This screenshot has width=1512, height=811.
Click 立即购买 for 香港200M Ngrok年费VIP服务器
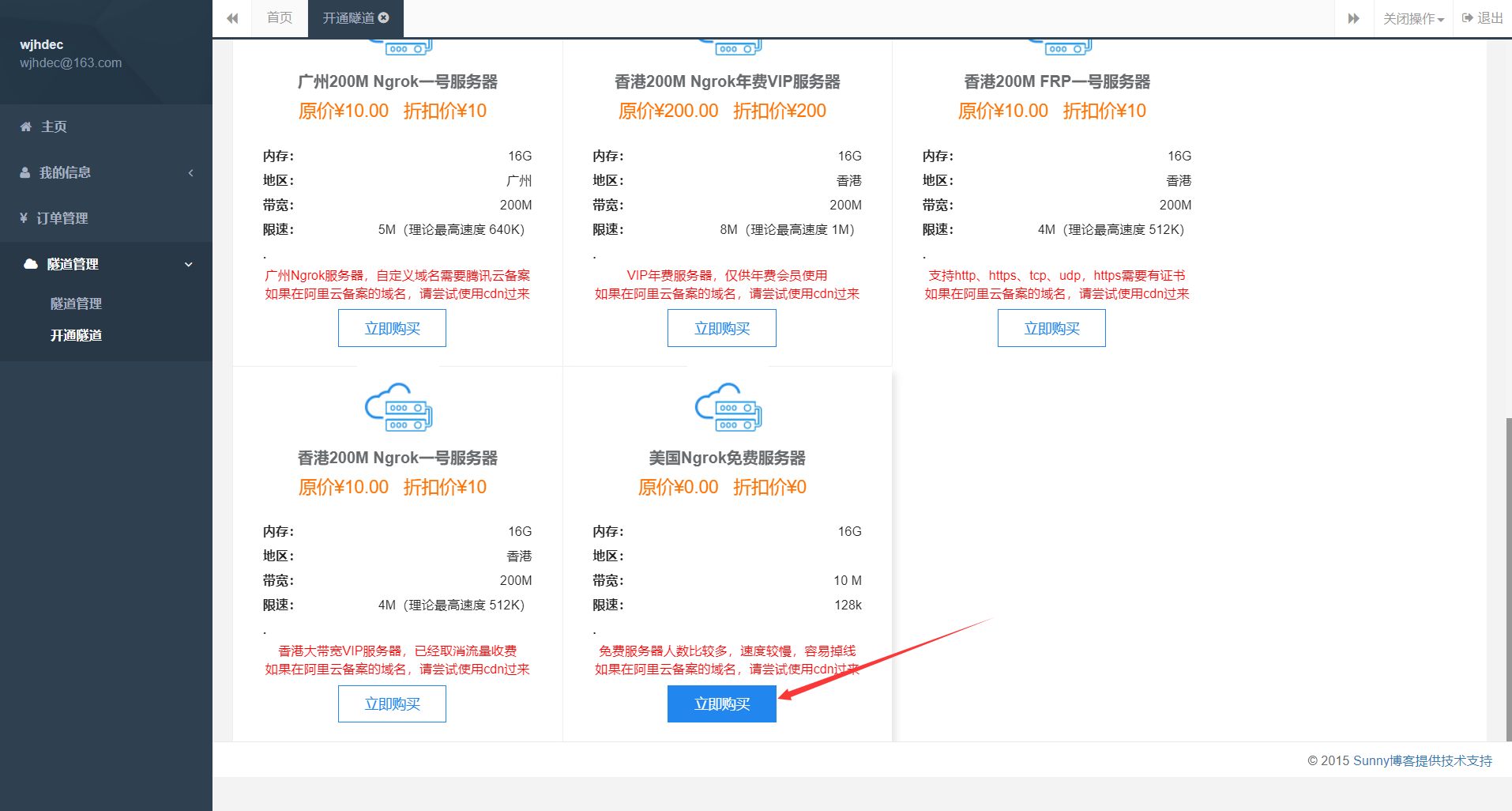(721, 328)
